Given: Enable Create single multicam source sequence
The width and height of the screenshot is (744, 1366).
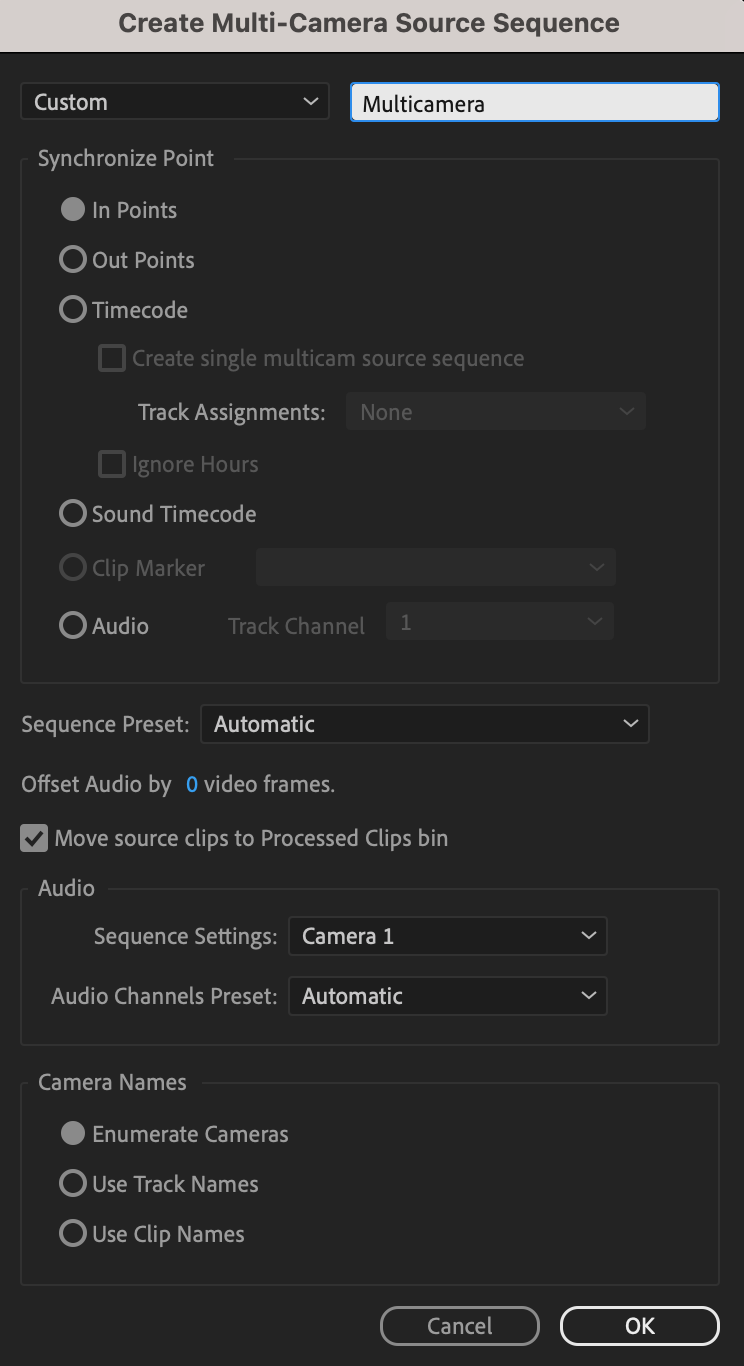Looking at the screenshot, I should click(x=112, y=358).
